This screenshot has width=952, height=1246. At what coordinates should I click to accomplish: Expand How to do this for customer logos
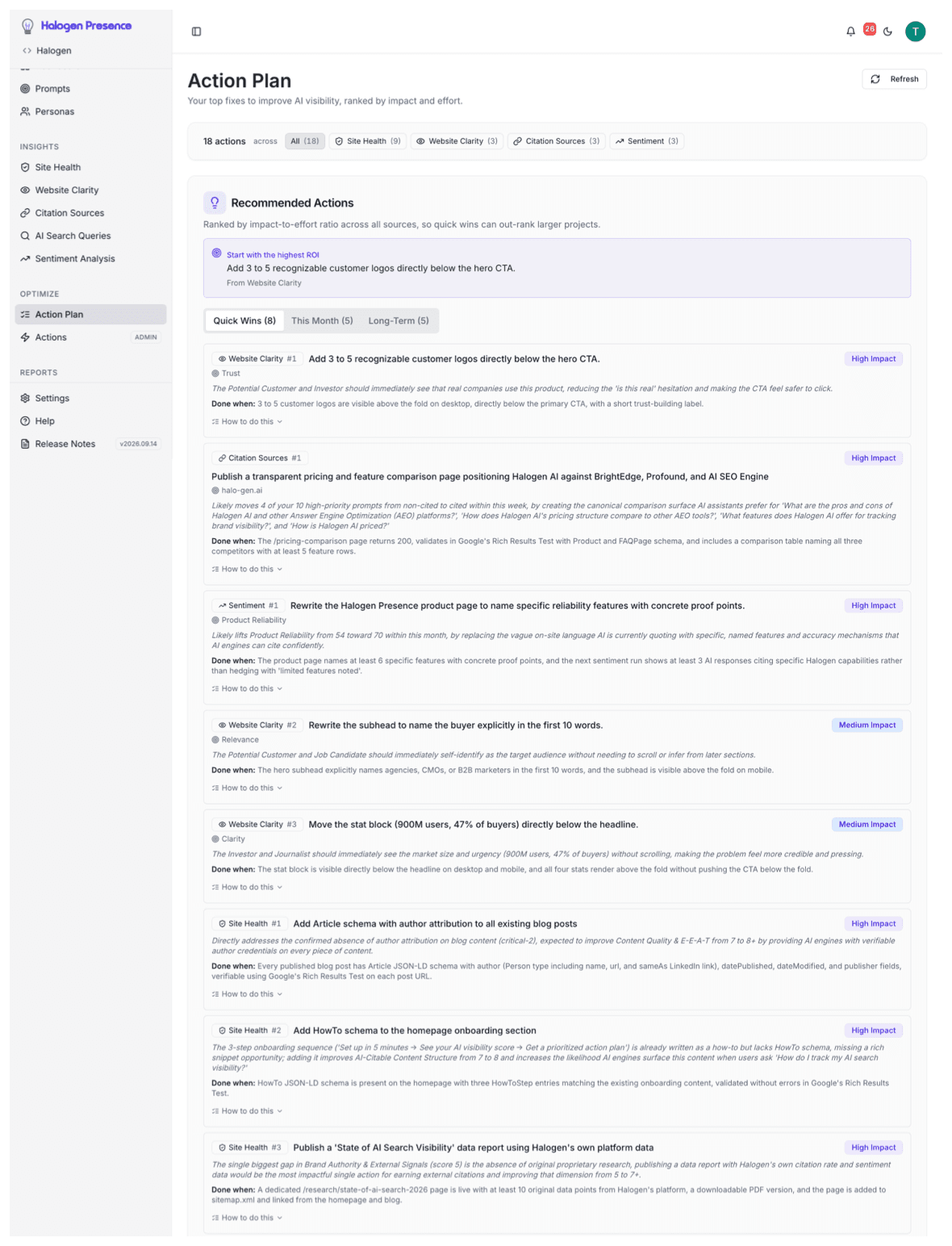(247, 421)
